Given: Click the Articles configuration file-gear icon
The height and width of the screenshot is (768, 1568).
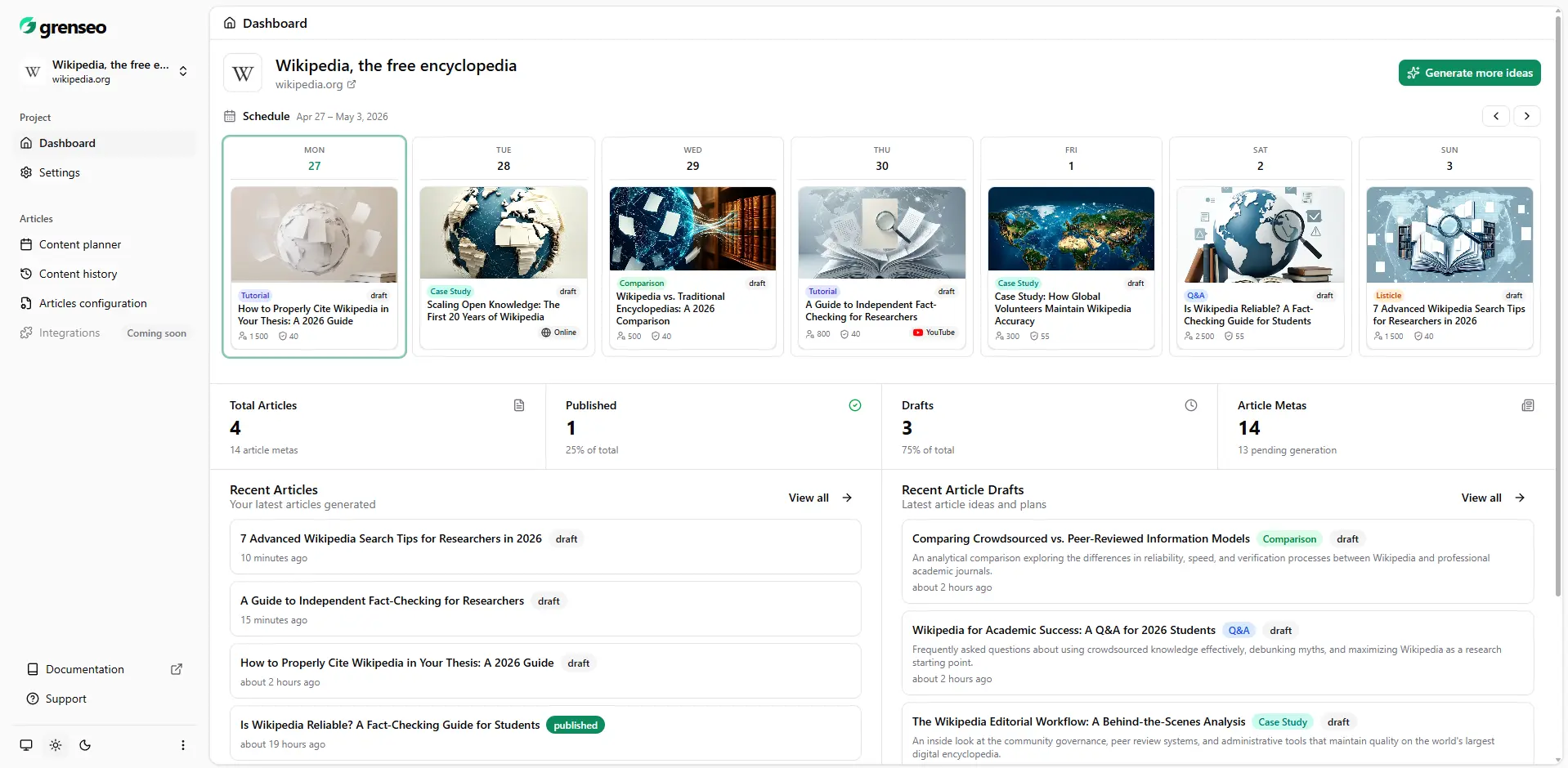Looking at the screenshot, I should [x=26, y=303].
